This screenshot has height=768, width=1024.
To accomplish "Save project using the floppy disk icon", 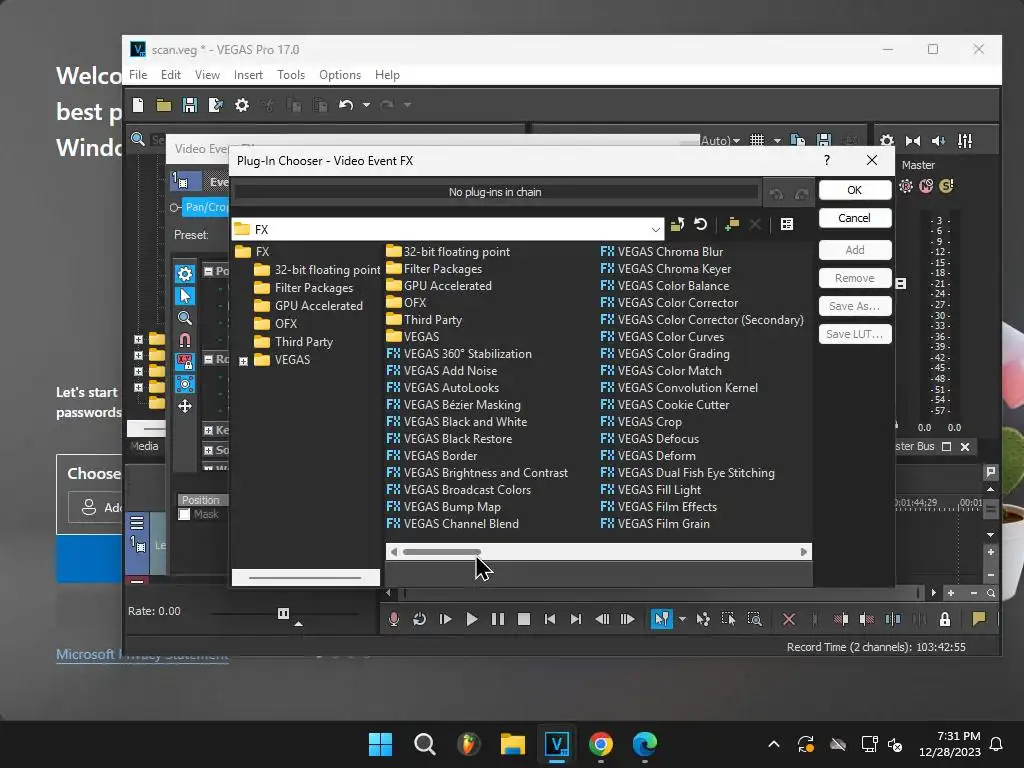I will tap(189, 105).
